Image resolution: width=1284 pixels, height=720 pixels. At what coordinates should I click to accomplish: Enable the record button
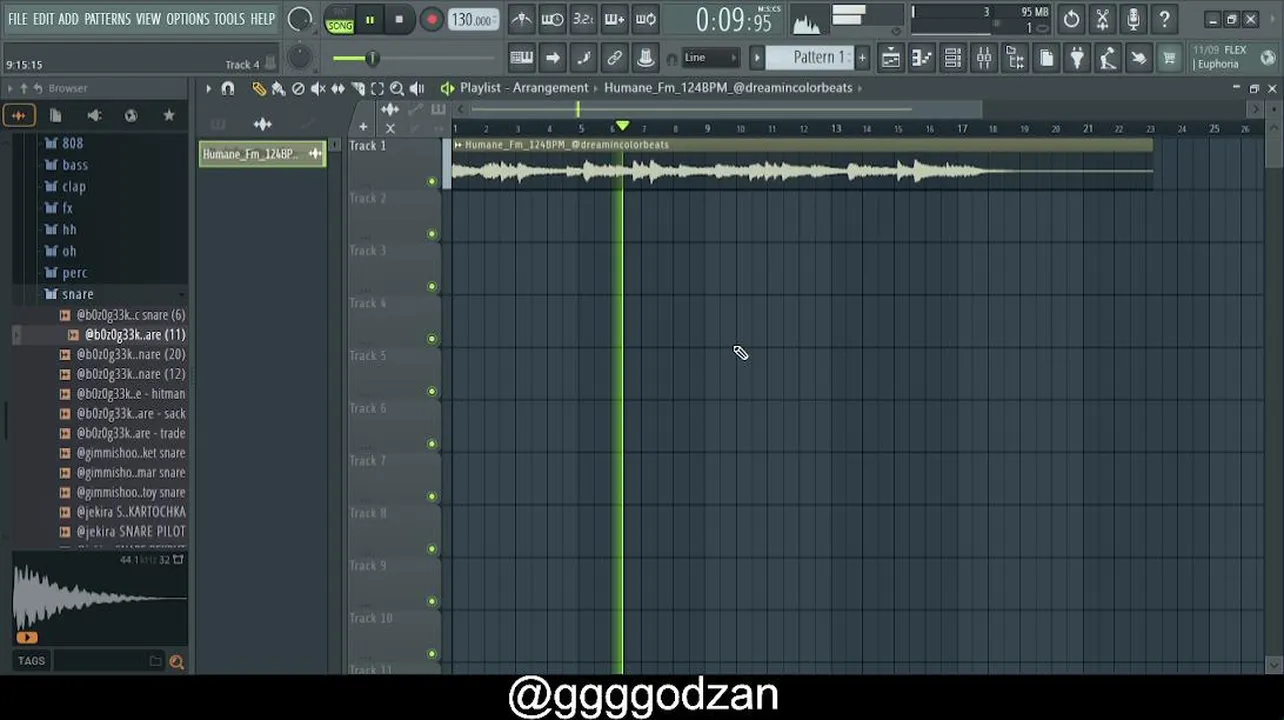(x=431, y=20)
